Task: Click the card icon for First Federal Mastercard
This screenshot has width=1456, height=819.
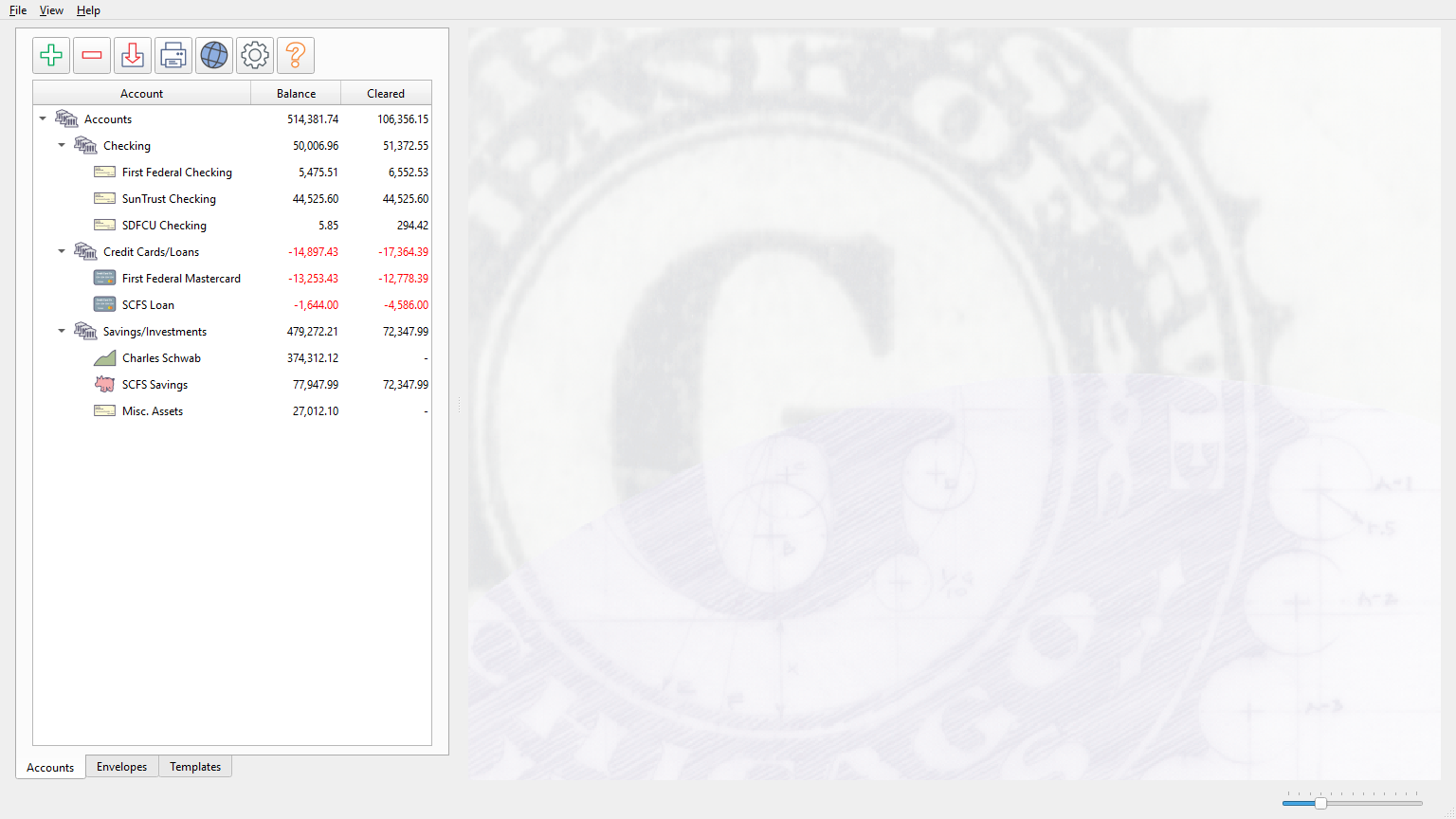Action: coord(104,278)
